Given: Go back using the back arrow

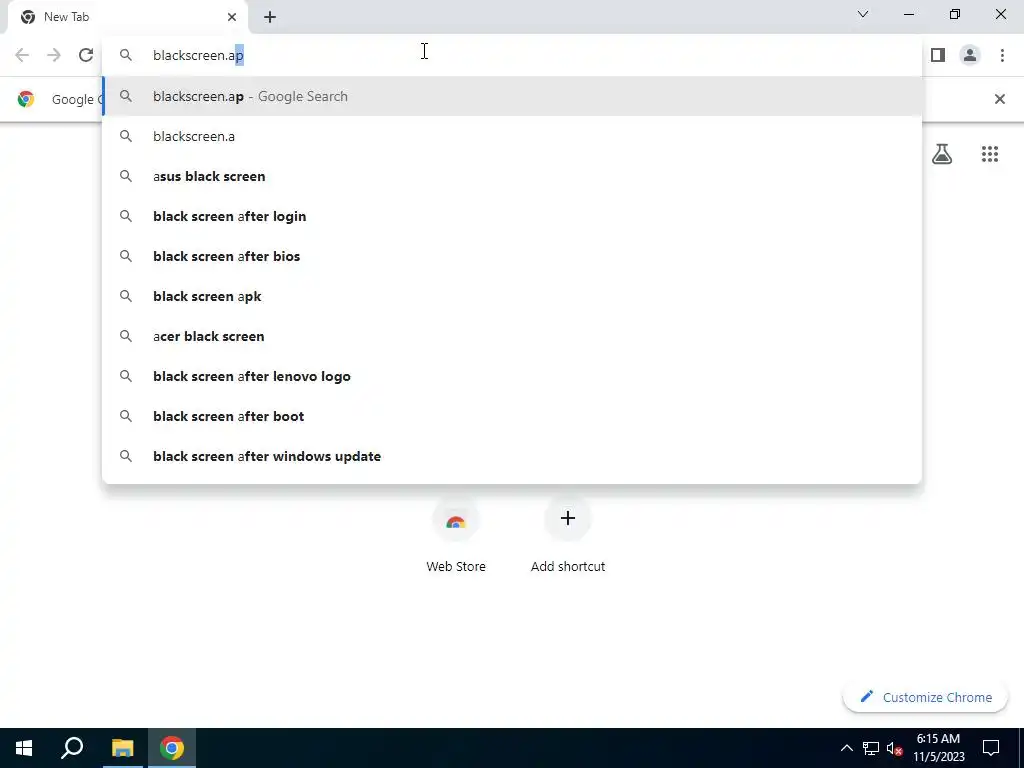Looking at the screenshot, I should pos(22,55).
